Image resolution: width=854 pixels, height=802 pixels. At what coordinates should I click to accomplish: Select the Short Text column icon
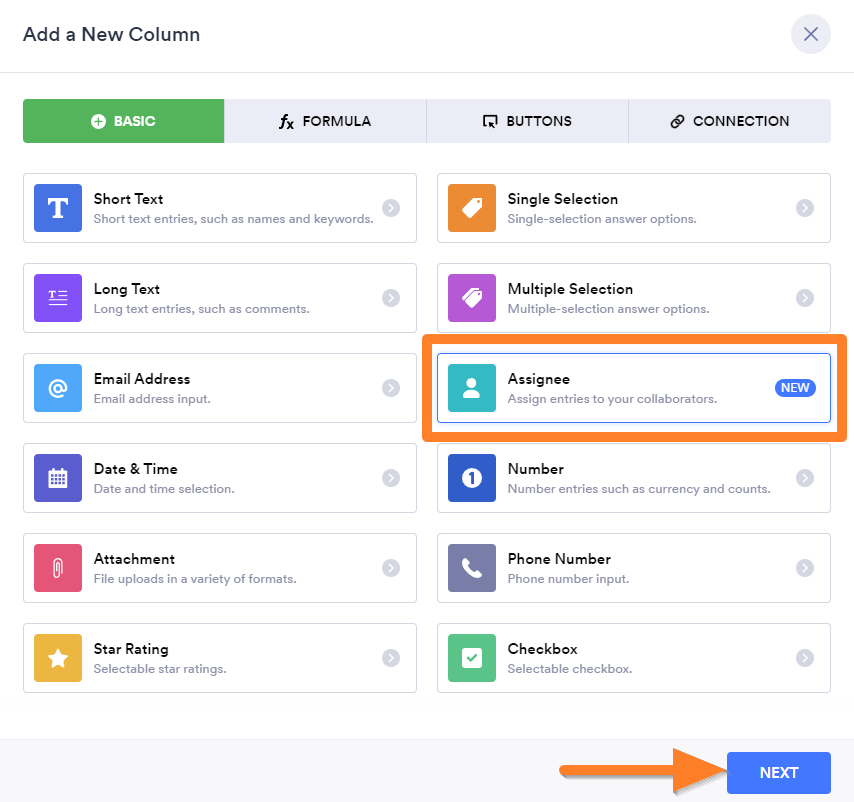[58, 208]
